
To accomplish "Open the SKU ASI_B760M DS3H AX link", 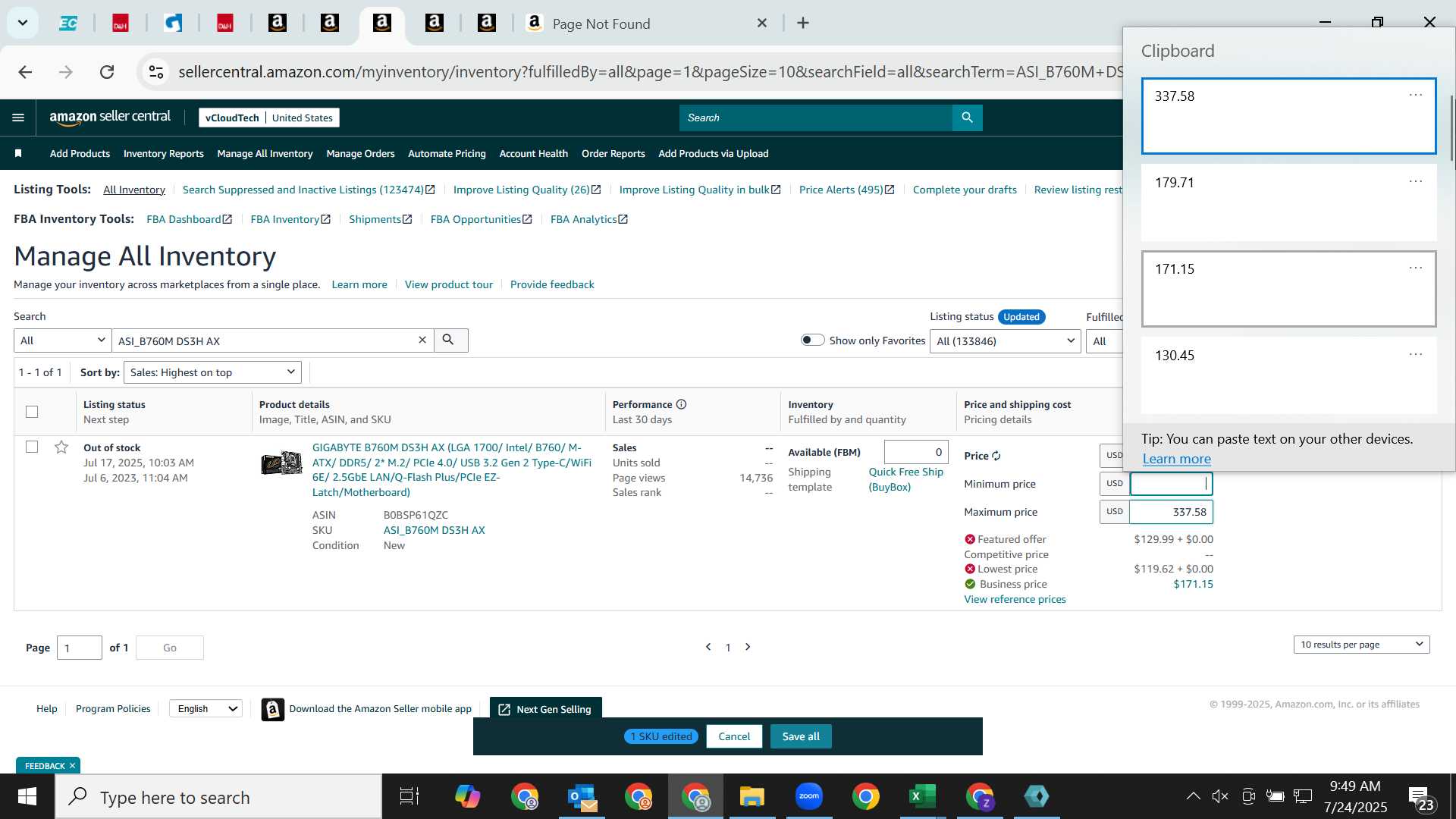I will (434, 530).
